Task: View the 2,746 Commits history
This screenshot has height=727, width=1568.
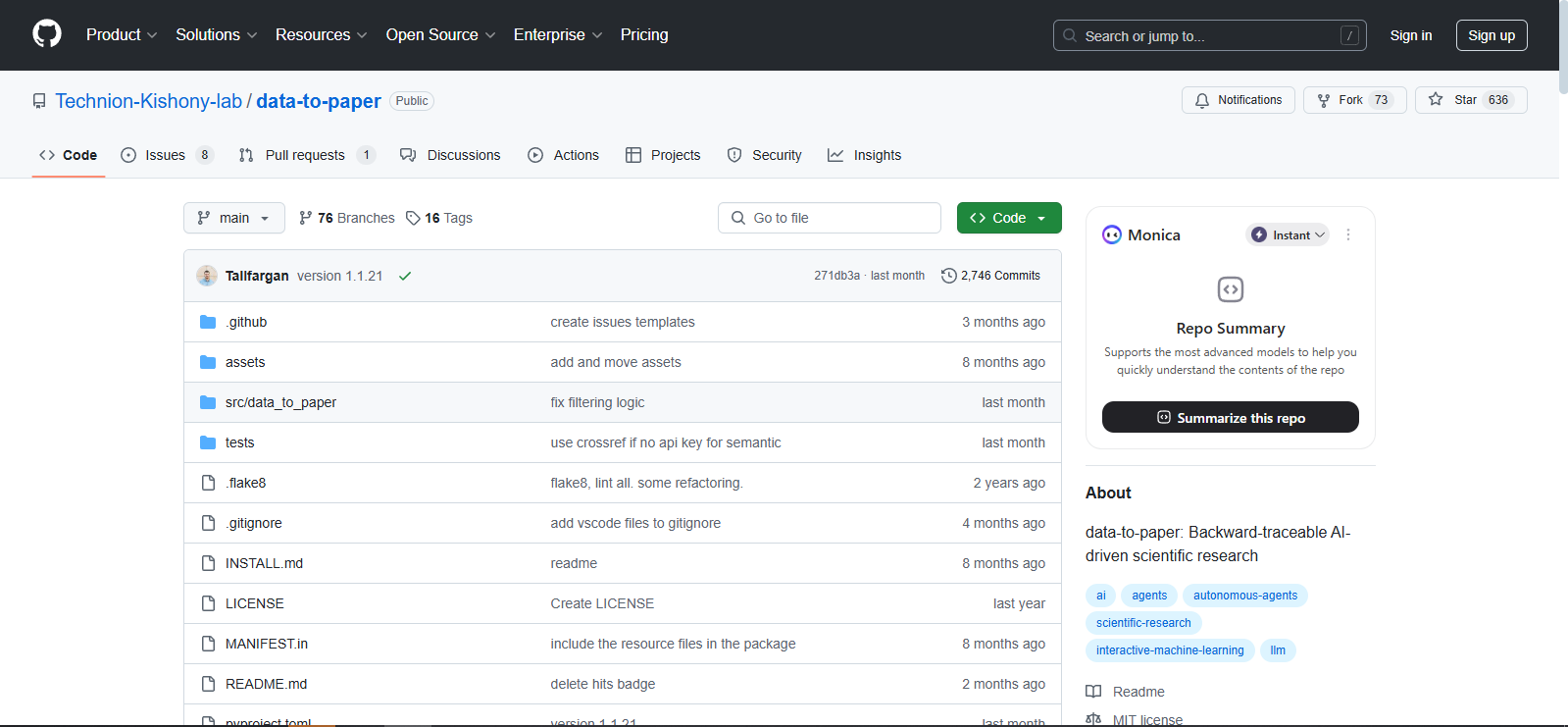Action: click(x=990, y=276)
